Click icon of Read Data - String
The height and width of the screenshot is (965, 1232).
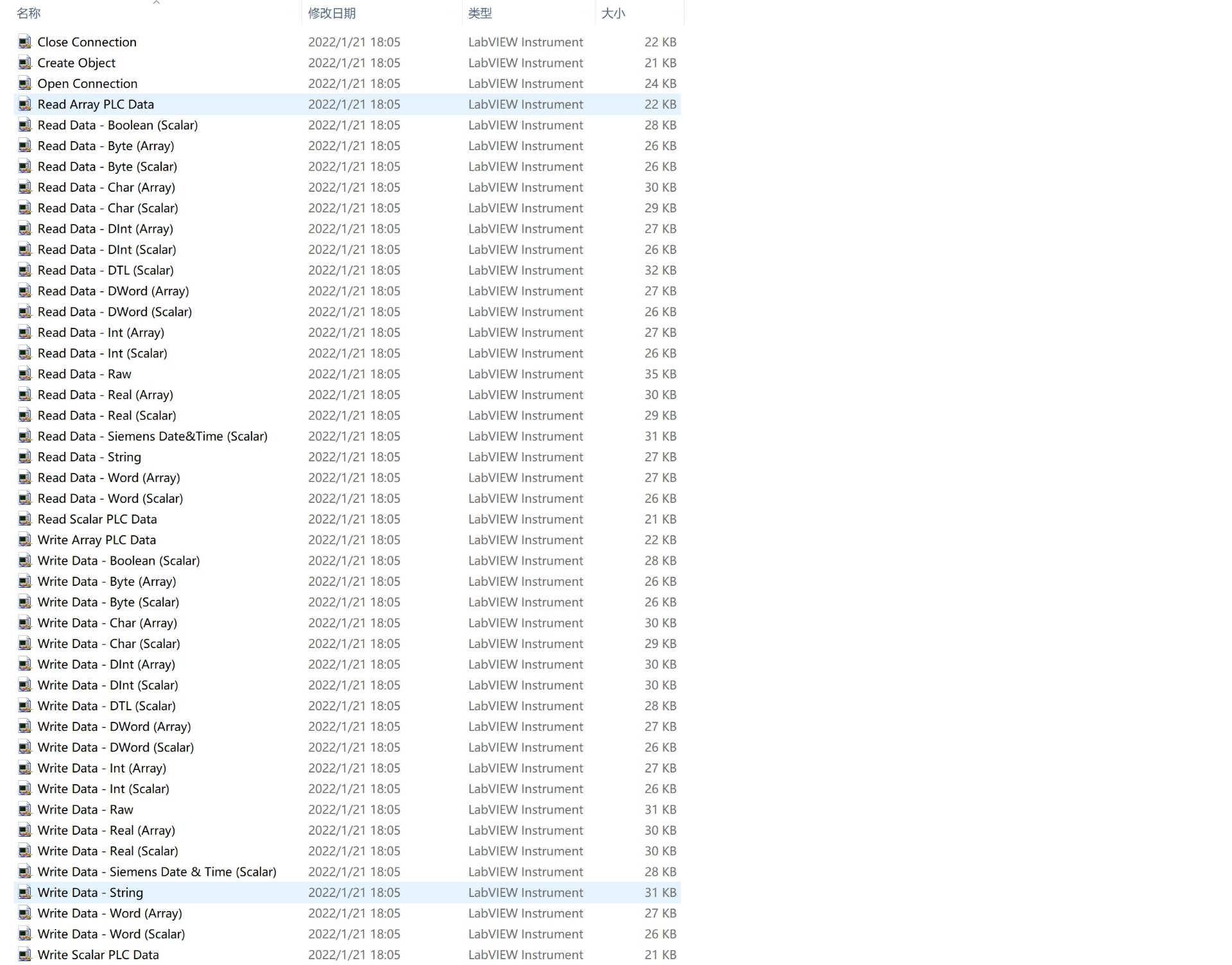25,457
